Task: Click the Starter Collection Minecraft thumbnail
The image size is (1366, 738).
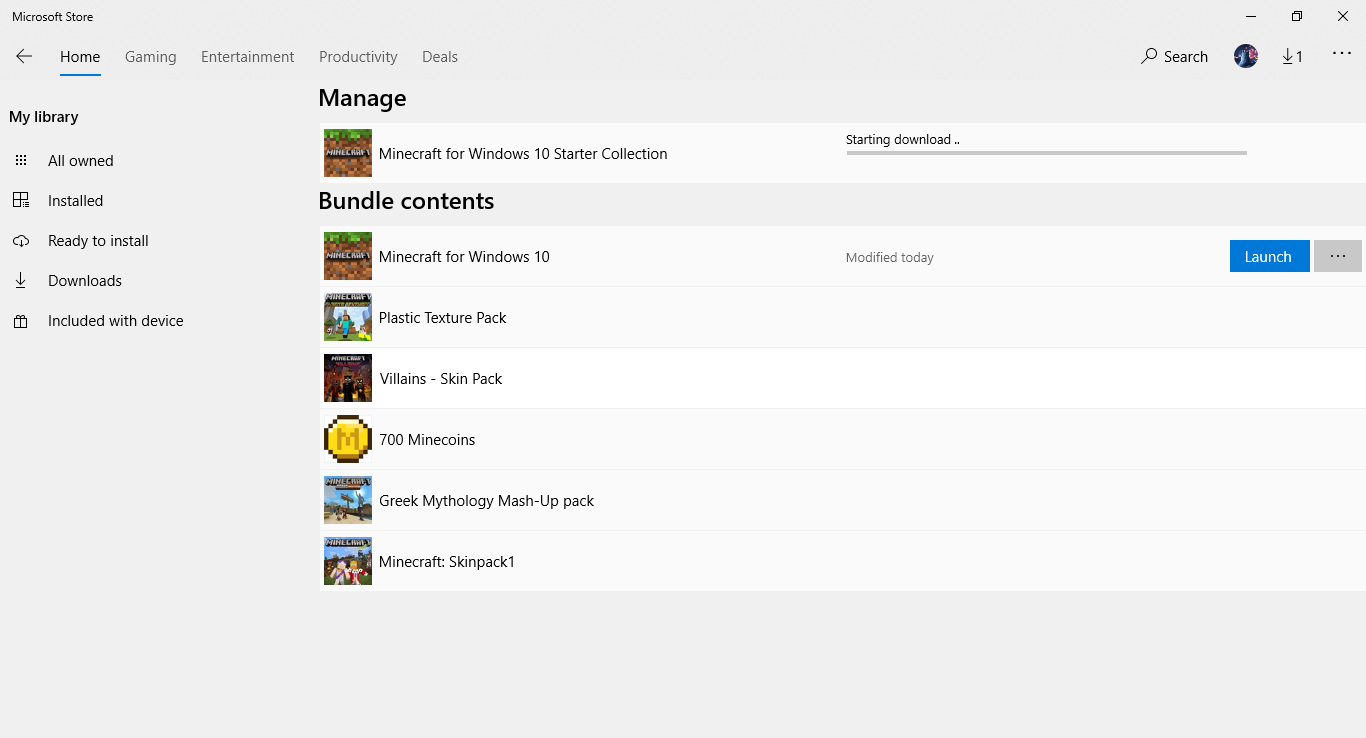Action: coord(348,153)
